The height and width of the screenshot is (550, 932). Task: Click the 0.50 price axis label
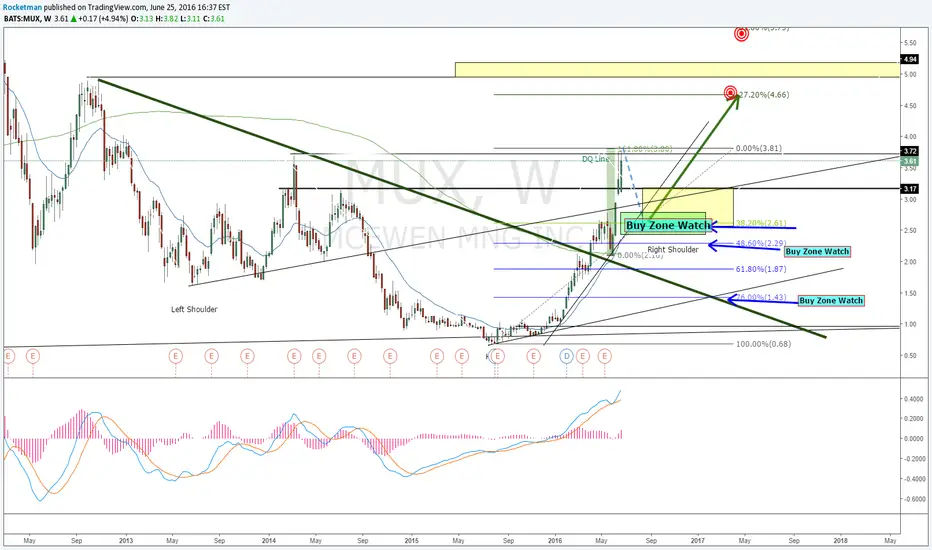pos(910,356)
